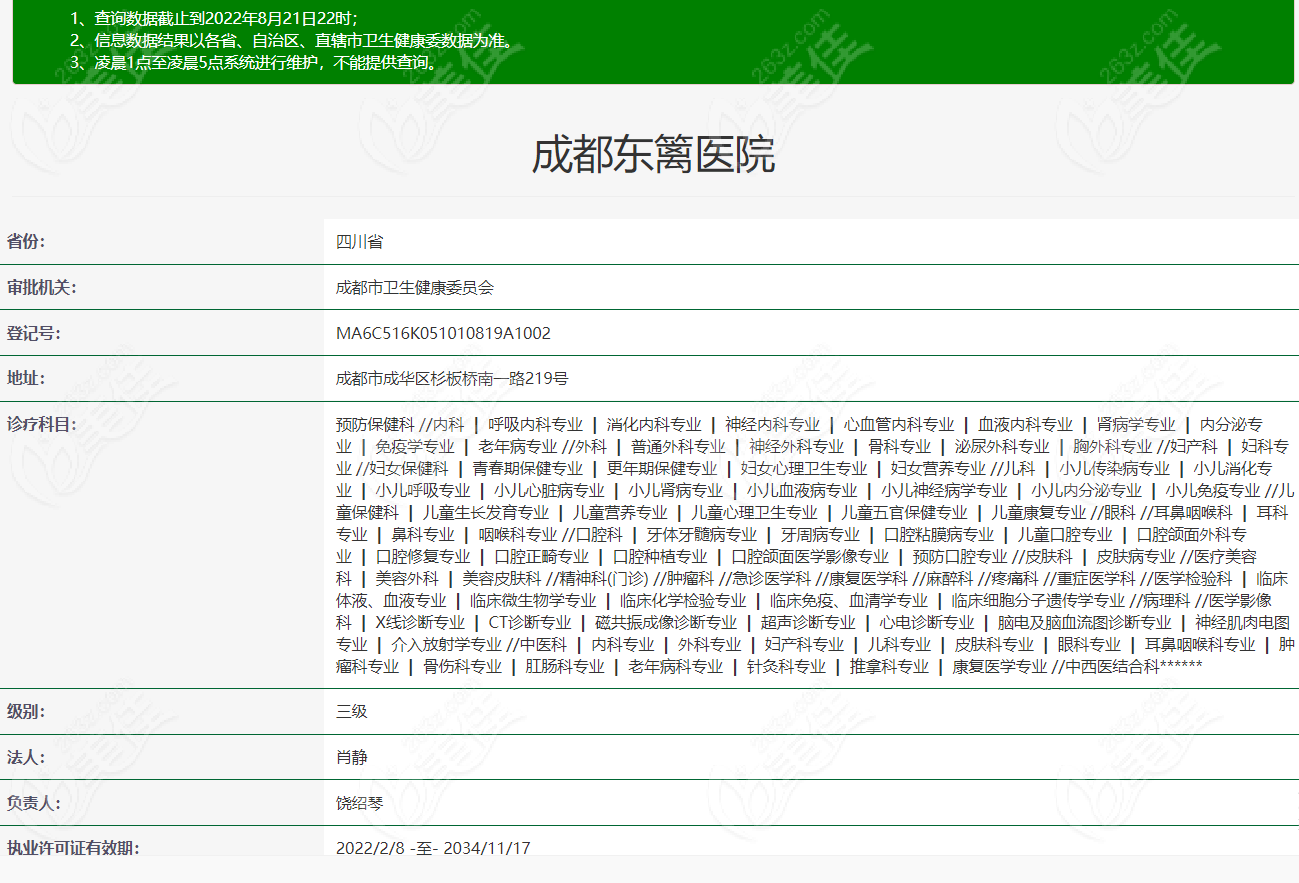The height and width of the screenshot is (883, 1299).
Task: Click 神经外科专业 in the department list
Action: click(797, 446)
